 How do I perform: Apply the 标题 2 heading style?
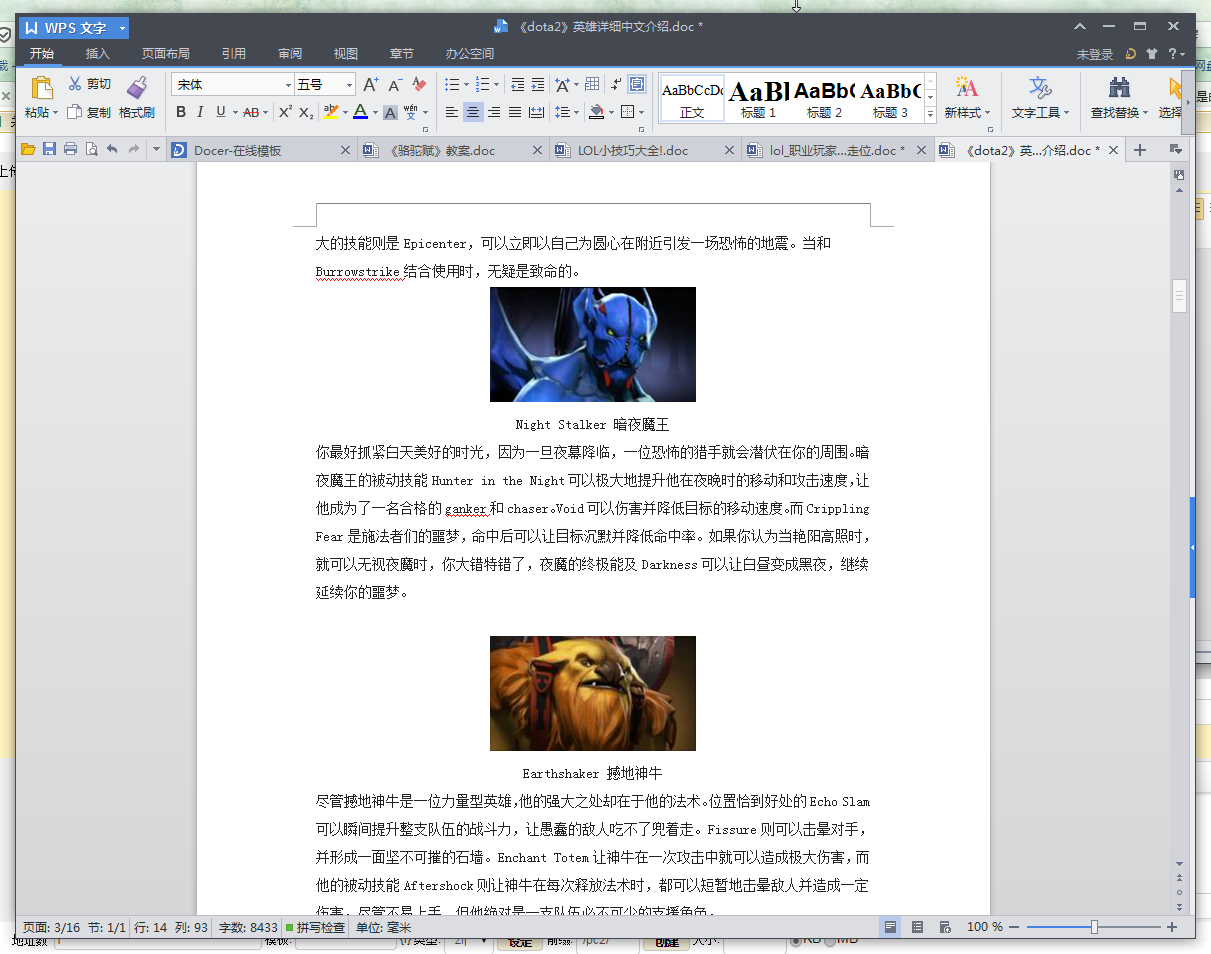825,98
